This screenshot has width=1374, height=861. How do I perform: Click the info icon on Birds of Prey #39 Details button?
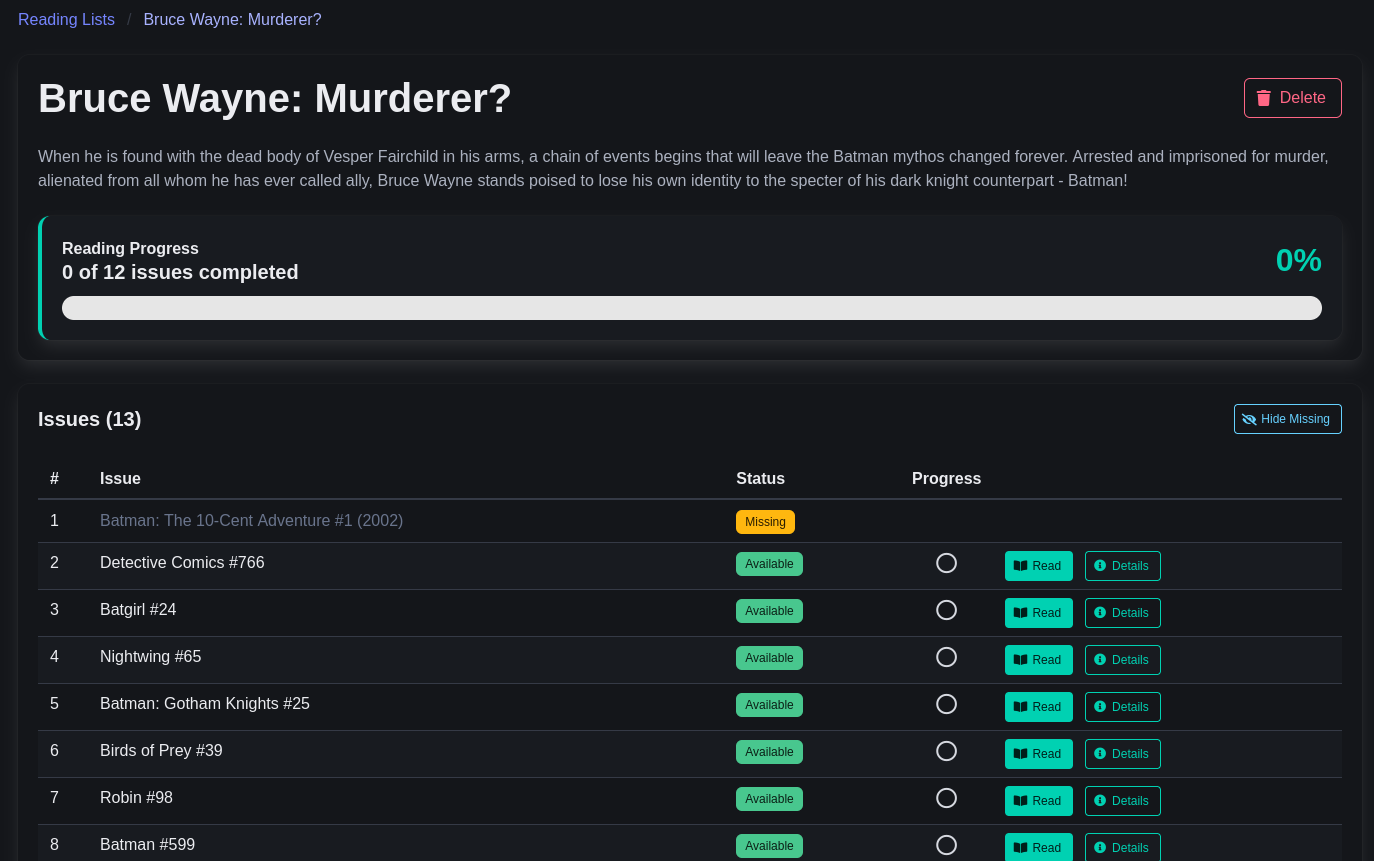coord(1099,754)
